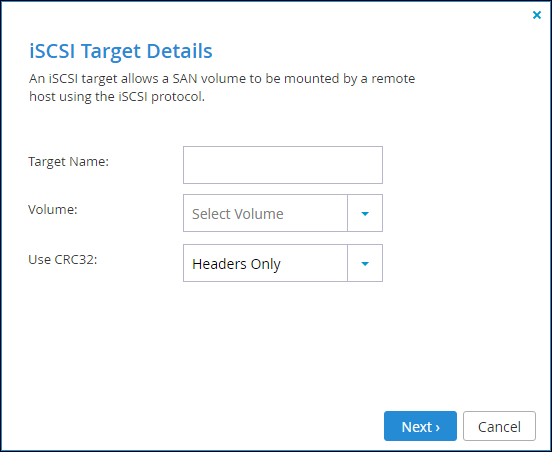Click the 'host using the iSCSI protocol' text
The image size is (552, 452).
click(117, 96)
